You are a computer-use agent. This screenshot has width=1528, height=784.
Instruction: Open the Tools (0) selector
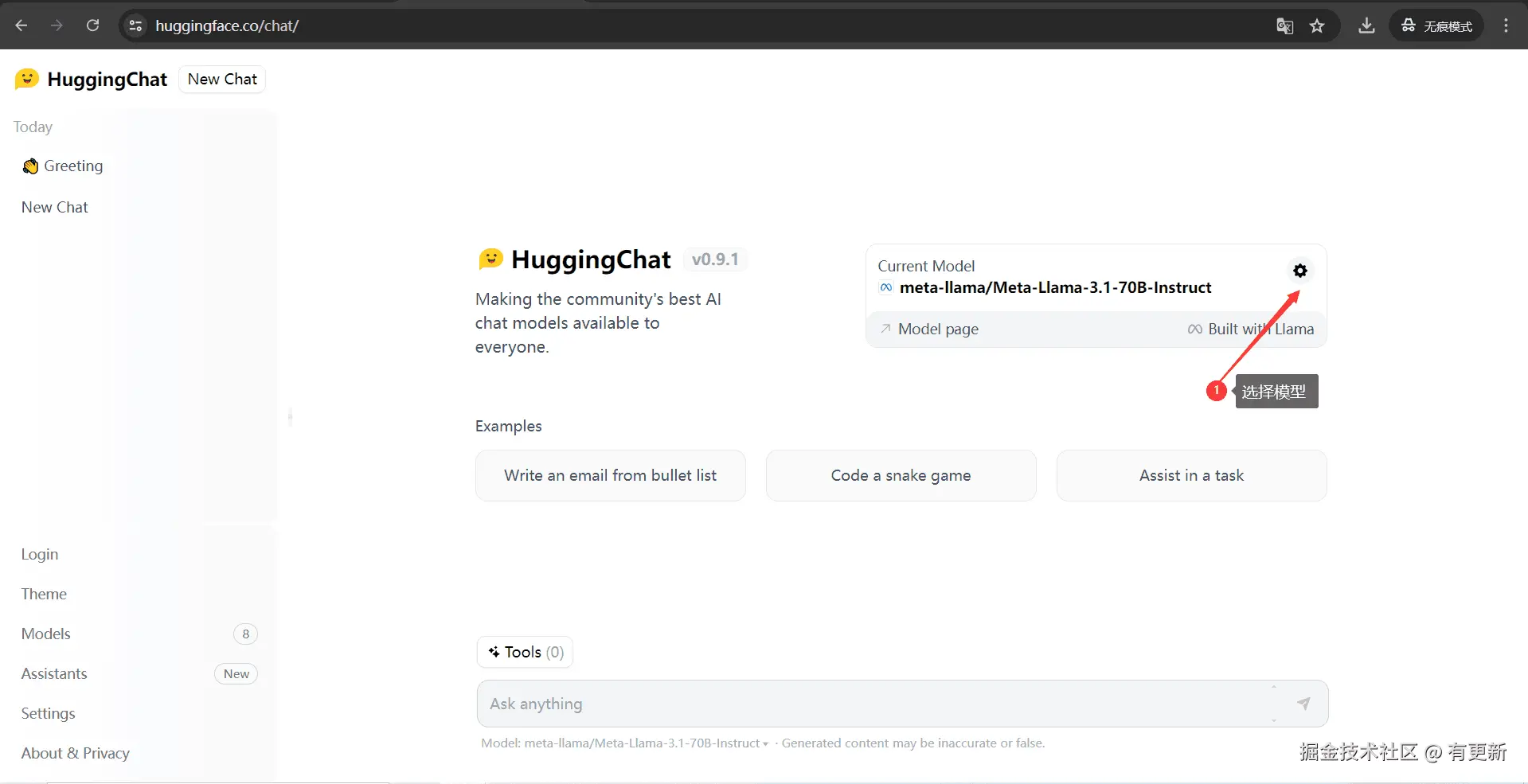coord(525,652)
